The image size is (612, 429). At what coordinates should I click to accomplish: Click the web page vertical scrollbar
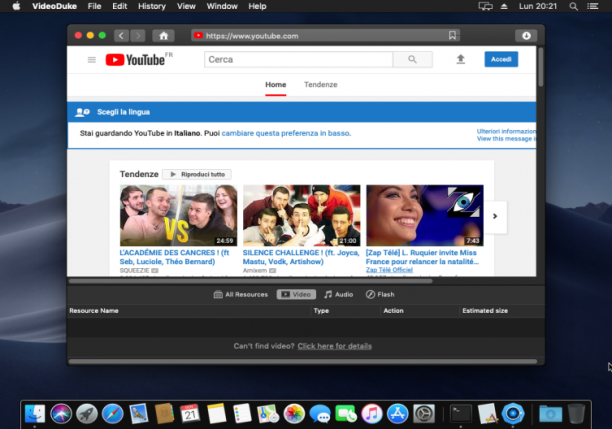[x=541, y=67]
